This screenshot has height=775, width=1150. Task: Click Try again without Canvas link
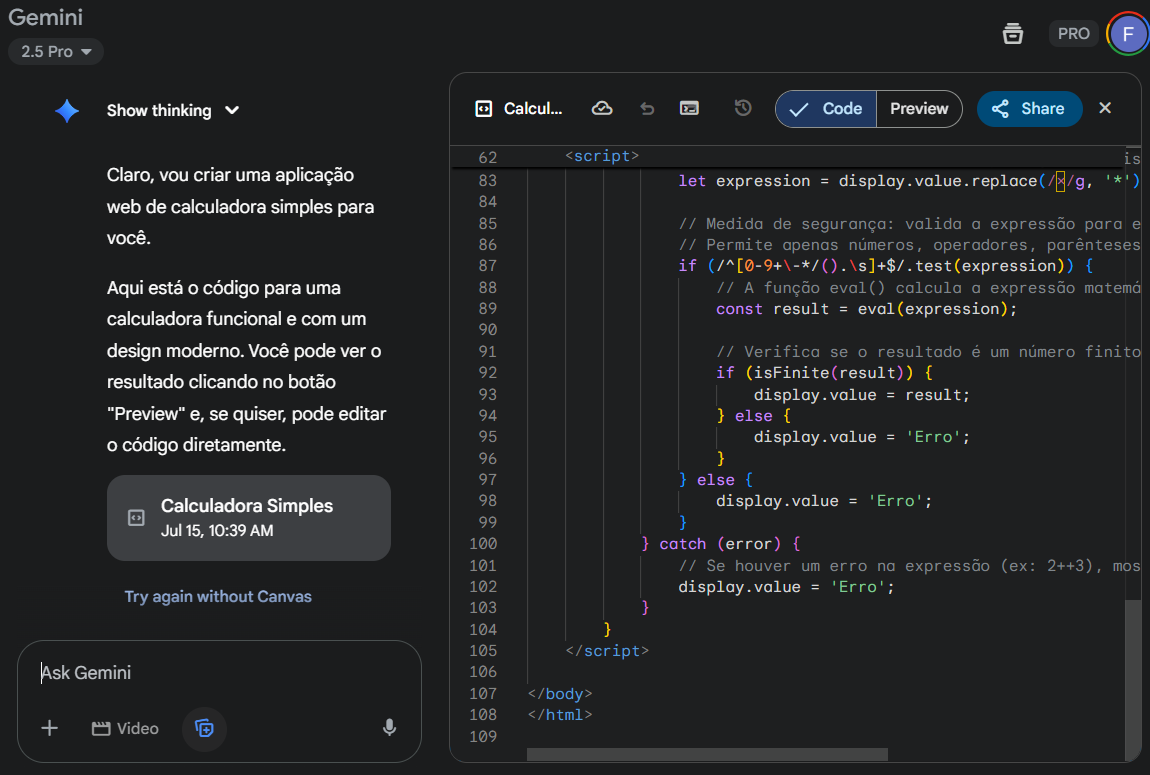click(x=218, y=597)
